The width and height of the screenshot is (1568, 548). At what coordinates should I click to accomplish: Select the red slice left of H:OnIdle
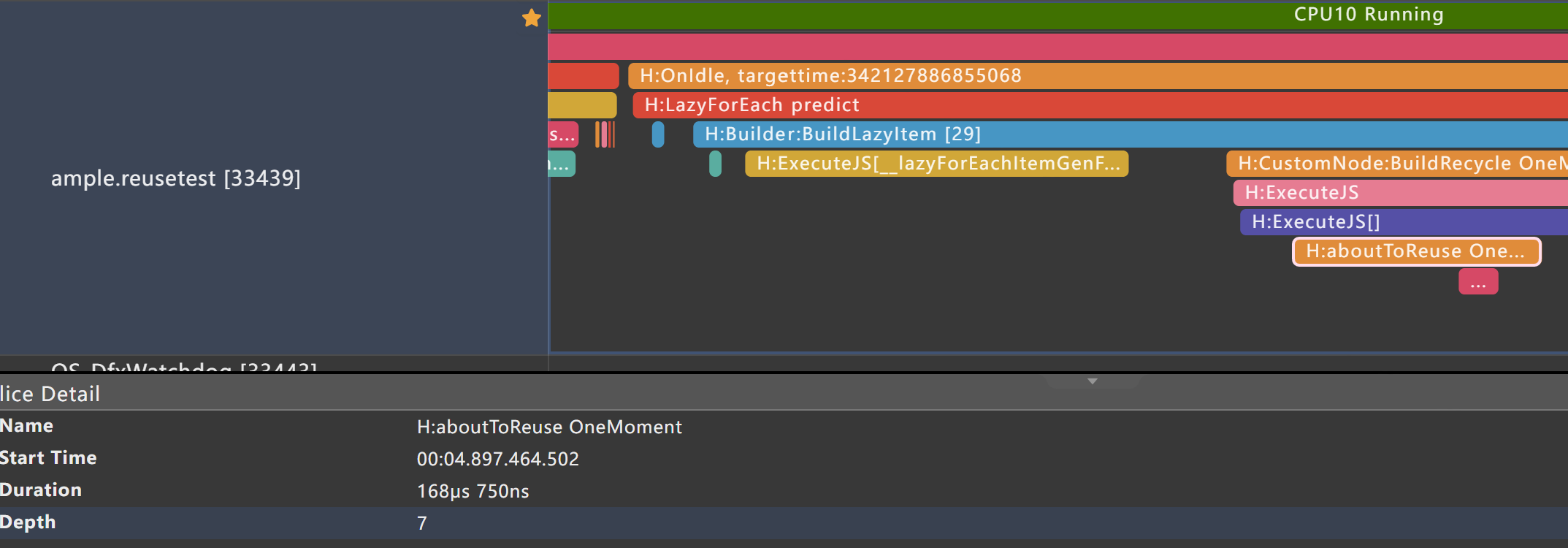584,75
